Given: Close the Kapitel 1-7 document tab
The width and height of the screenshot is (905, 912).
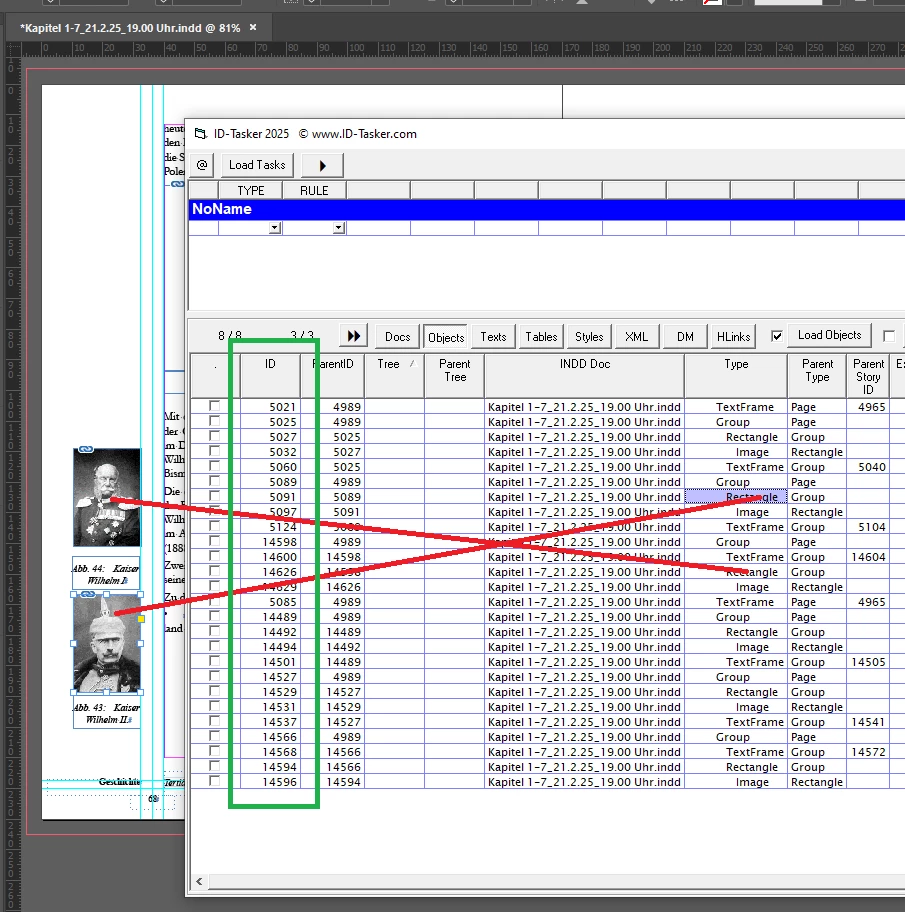Looking at the screenshot, I should click(253, 27).
